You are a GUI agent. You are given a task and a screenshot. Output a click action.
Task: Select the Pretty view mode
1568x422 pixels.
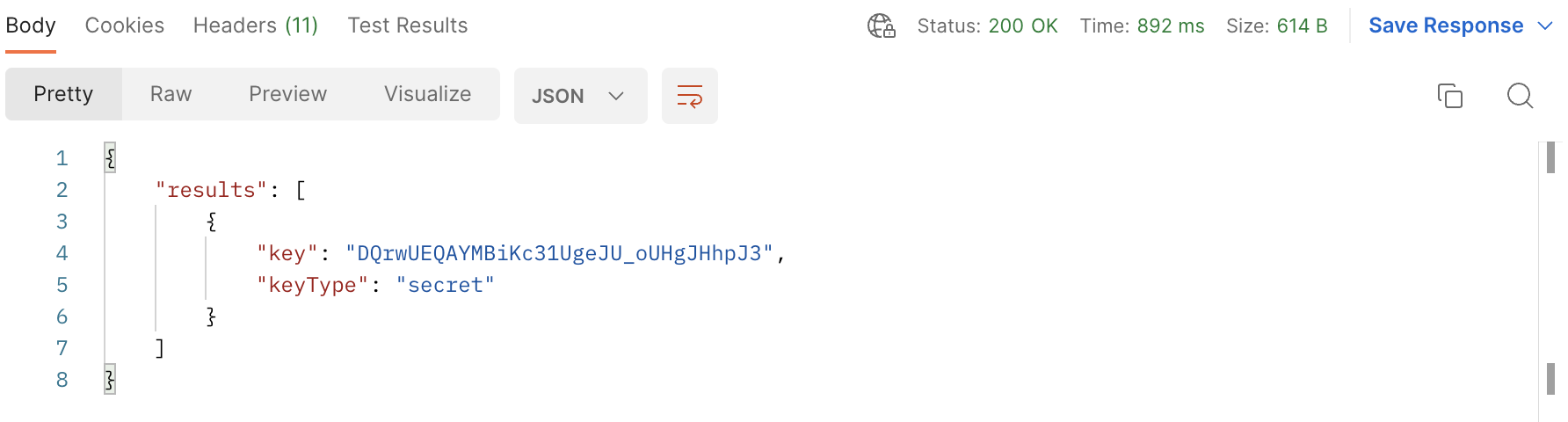[x=63, y=94]
